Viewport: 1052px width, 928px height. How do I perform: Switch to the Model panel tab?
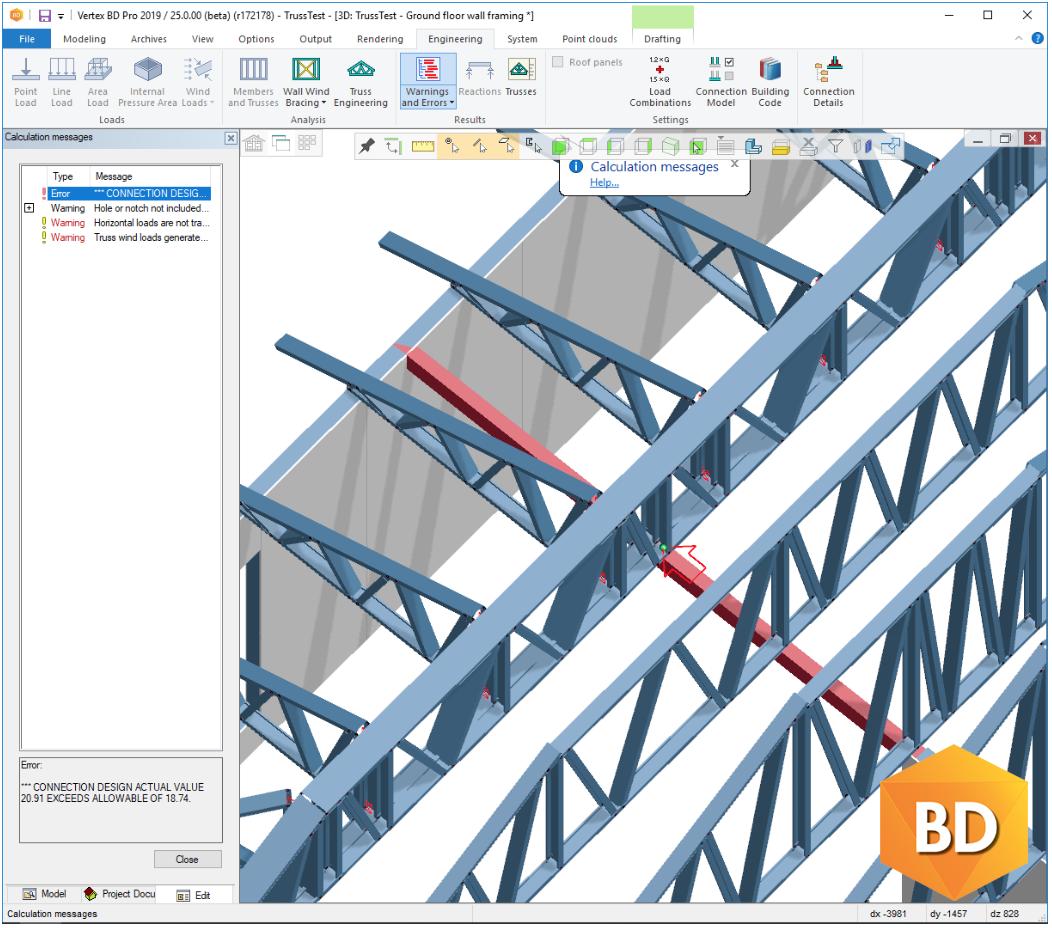(44, 896)
